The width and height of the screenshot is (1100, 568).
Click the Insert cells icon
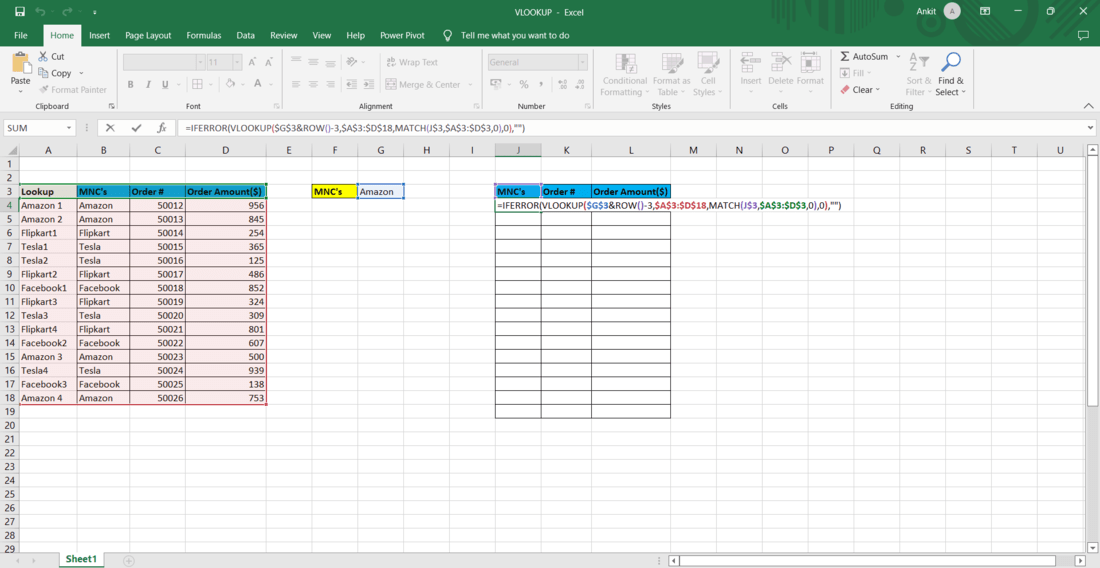tap(751, 63)
